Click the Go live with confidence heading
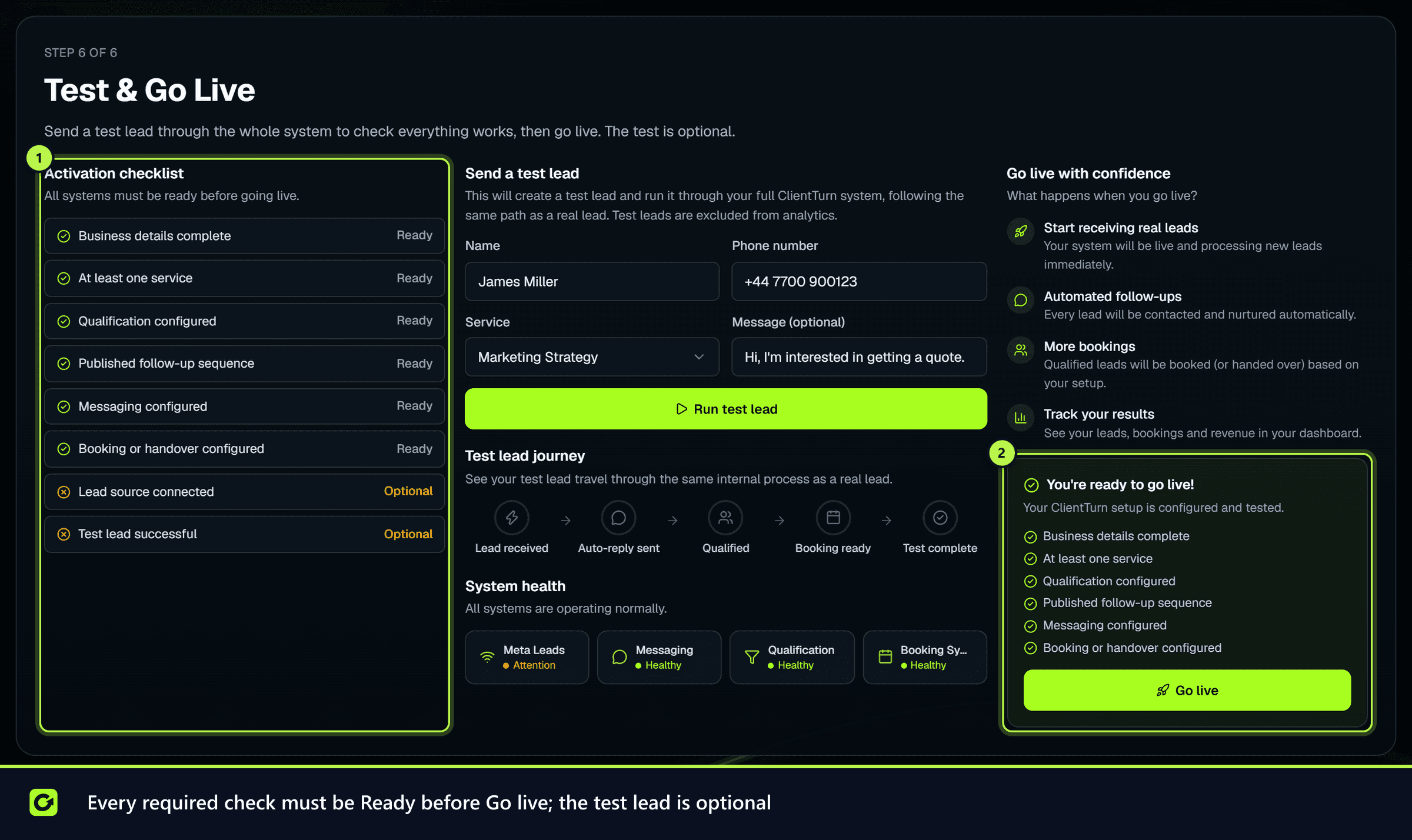The width and height of the screenshot is (1412, 840). tap(1088, 174)
